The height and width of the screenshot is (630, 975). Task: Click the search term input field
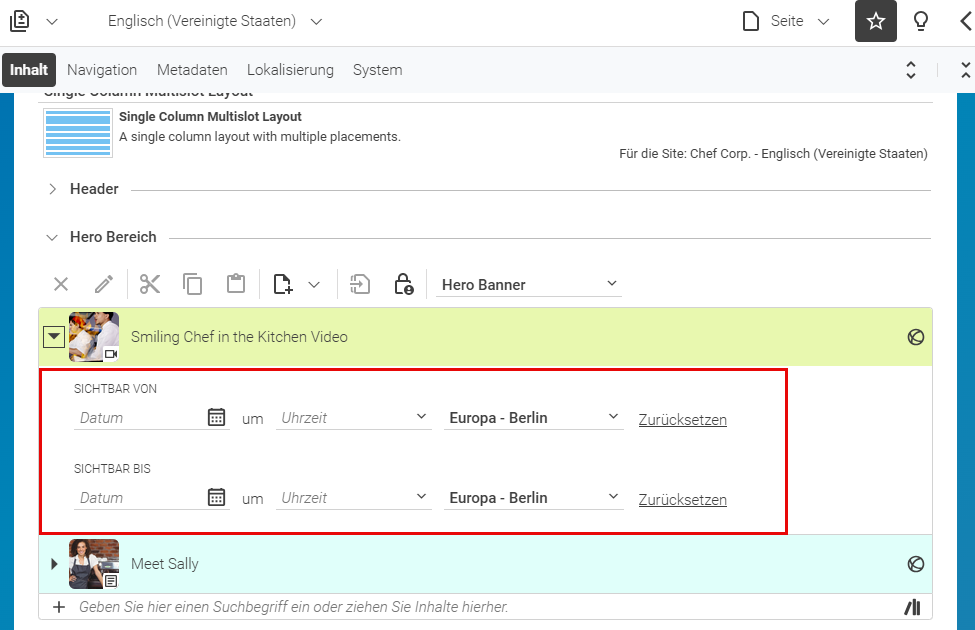coord(485,607)
